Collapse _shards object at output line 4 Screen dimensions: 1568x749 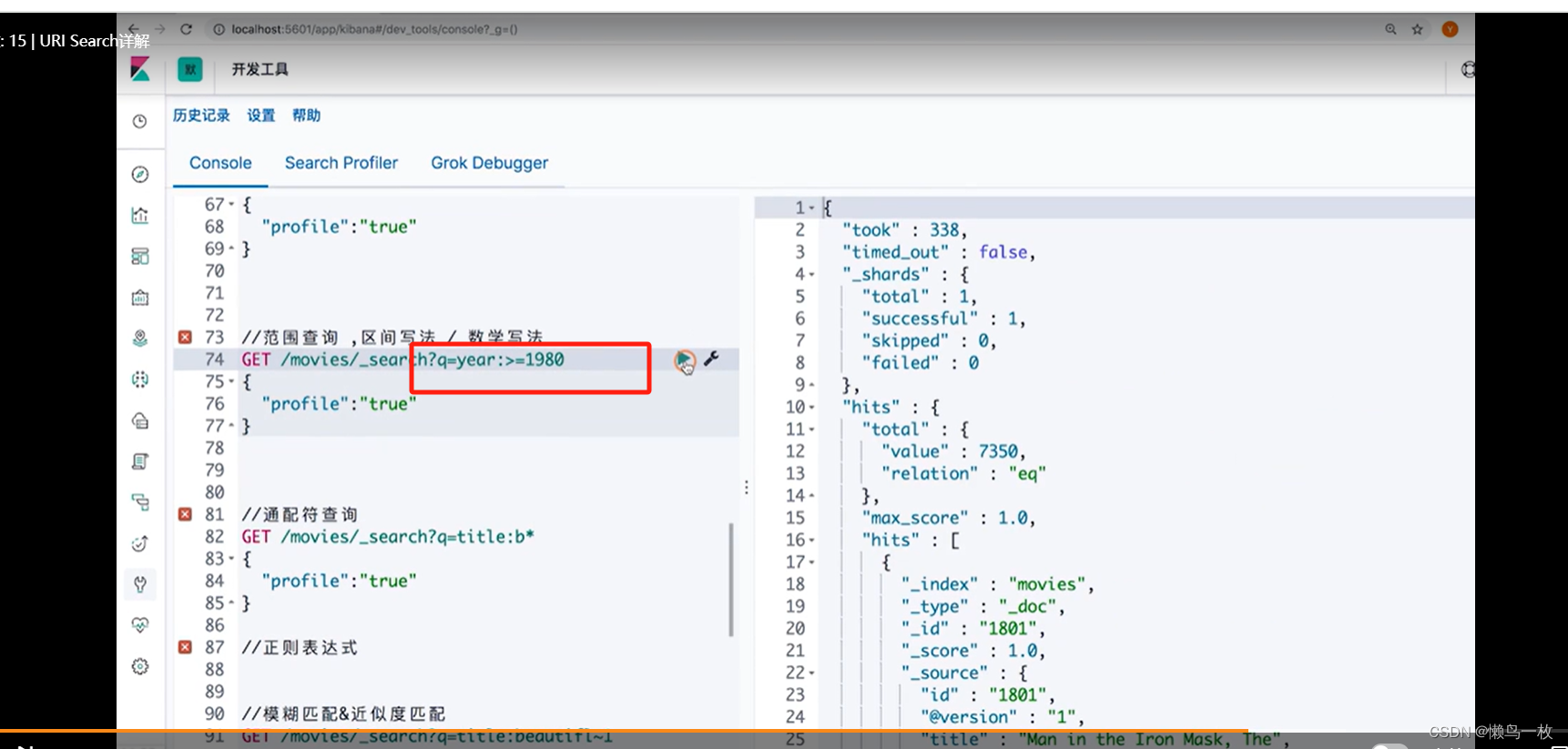tap(811, 275)
